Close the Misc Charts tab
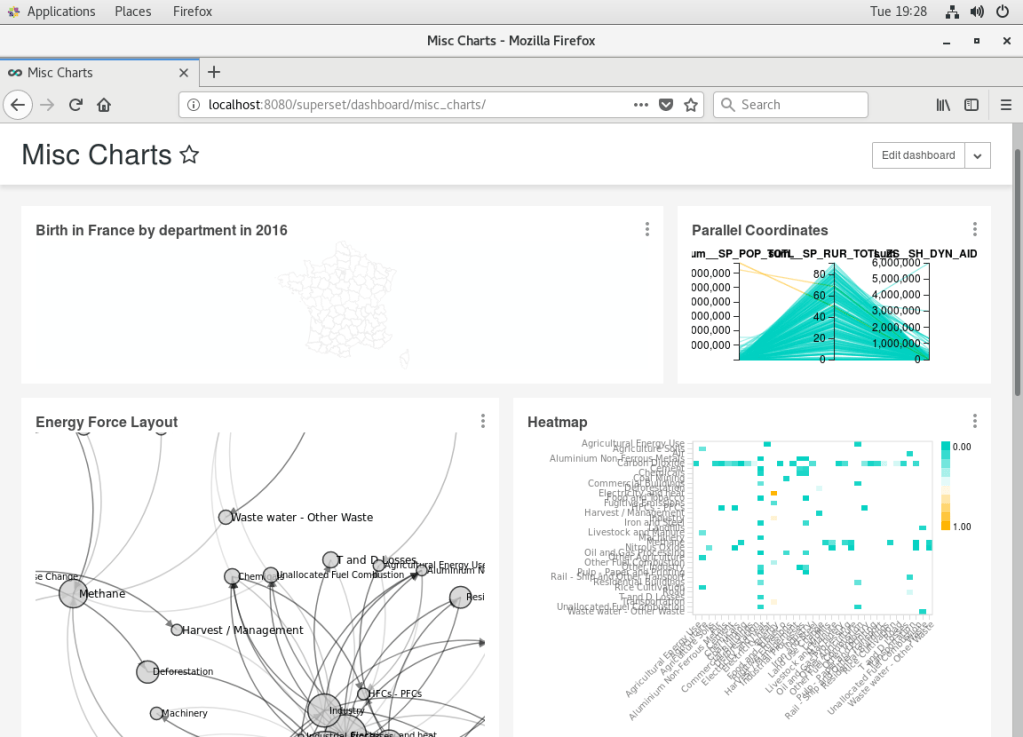1023x737 pixels. coord(184,72)
